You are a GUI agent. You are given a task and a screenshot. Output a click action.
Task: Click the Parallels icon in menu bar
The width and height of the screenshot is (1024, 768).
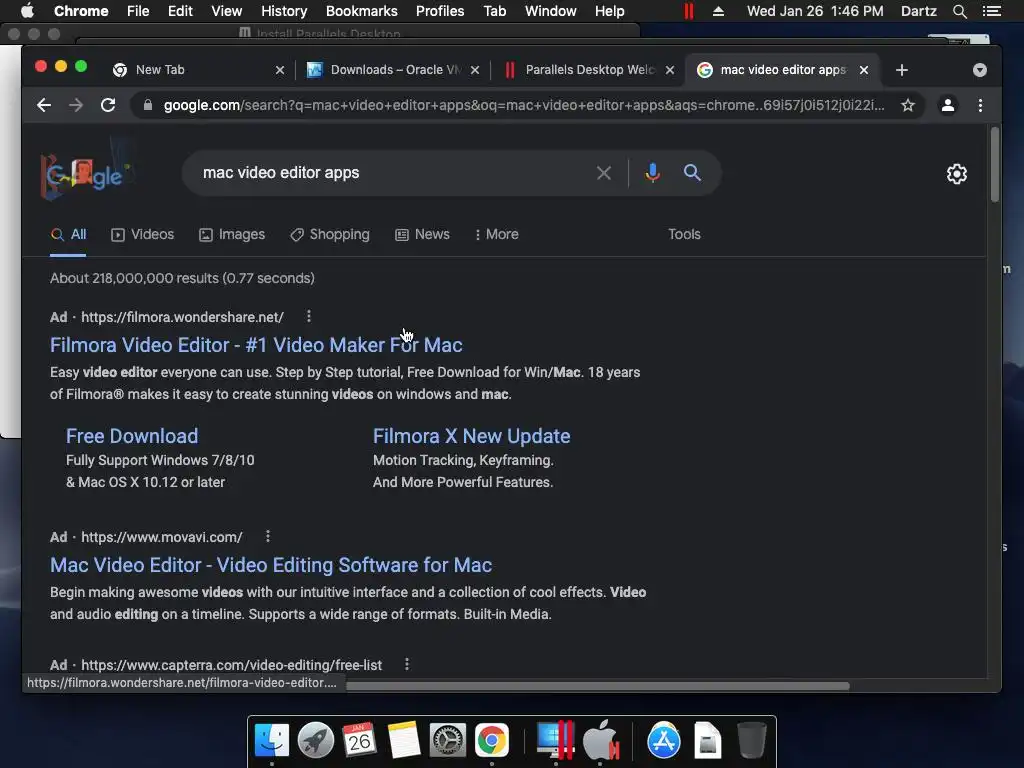click(688, 11)
